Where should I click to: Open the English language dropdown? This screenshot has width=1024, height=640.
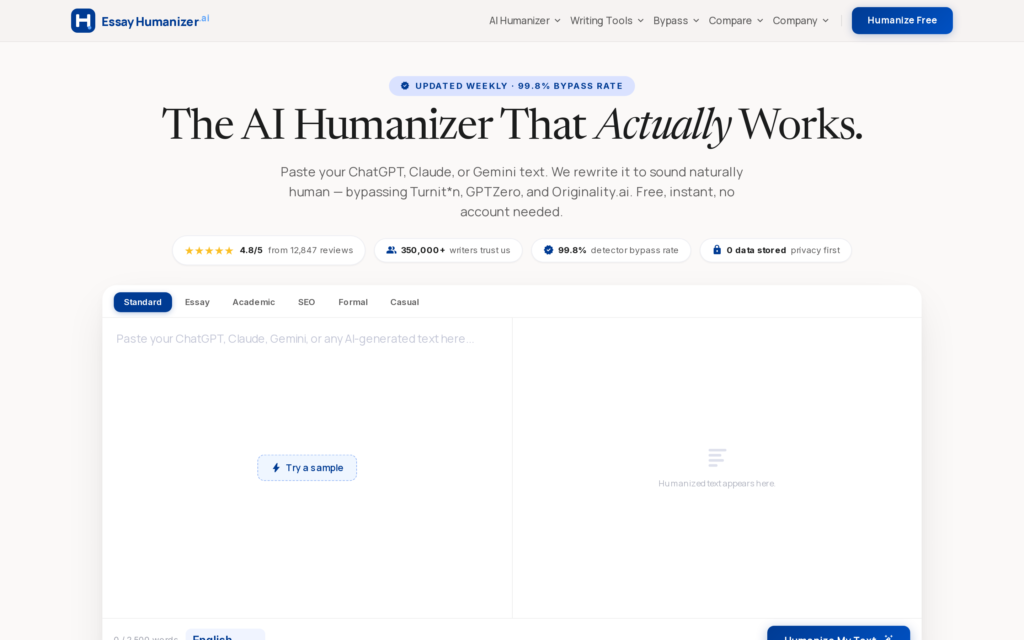(225, 636)
